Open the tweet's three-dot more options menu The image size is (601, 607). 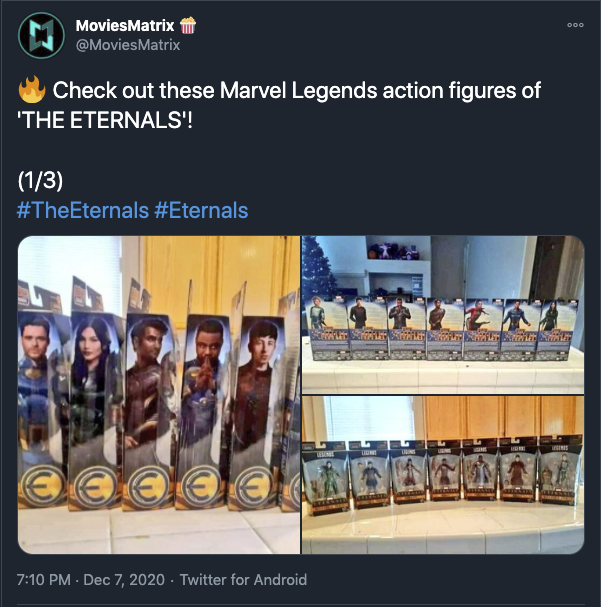pyautogui.click(x=575, y=25)
